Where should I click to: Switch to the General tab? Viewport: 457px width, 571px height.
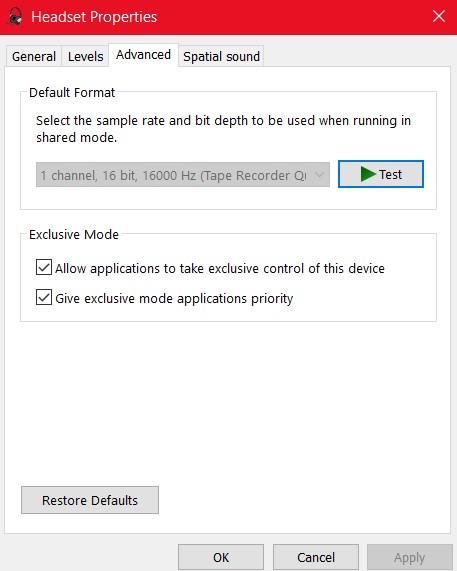pos(34,56)
